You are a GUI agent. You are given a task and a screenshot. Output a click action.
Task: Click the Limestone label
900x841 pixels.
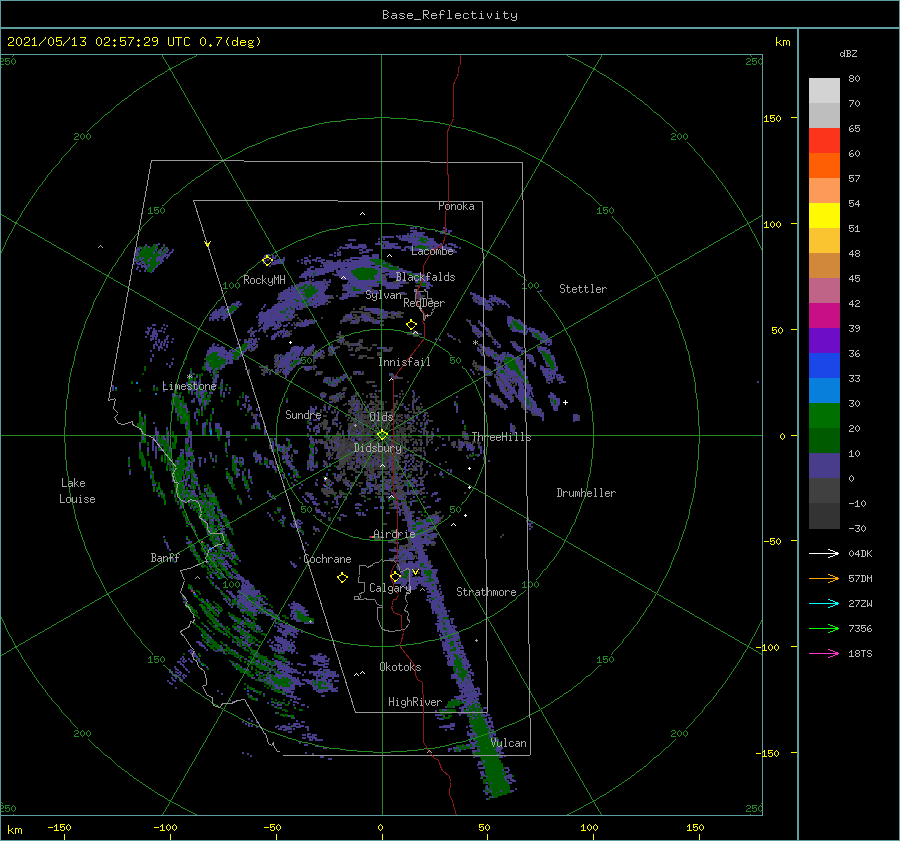point(189,386)
